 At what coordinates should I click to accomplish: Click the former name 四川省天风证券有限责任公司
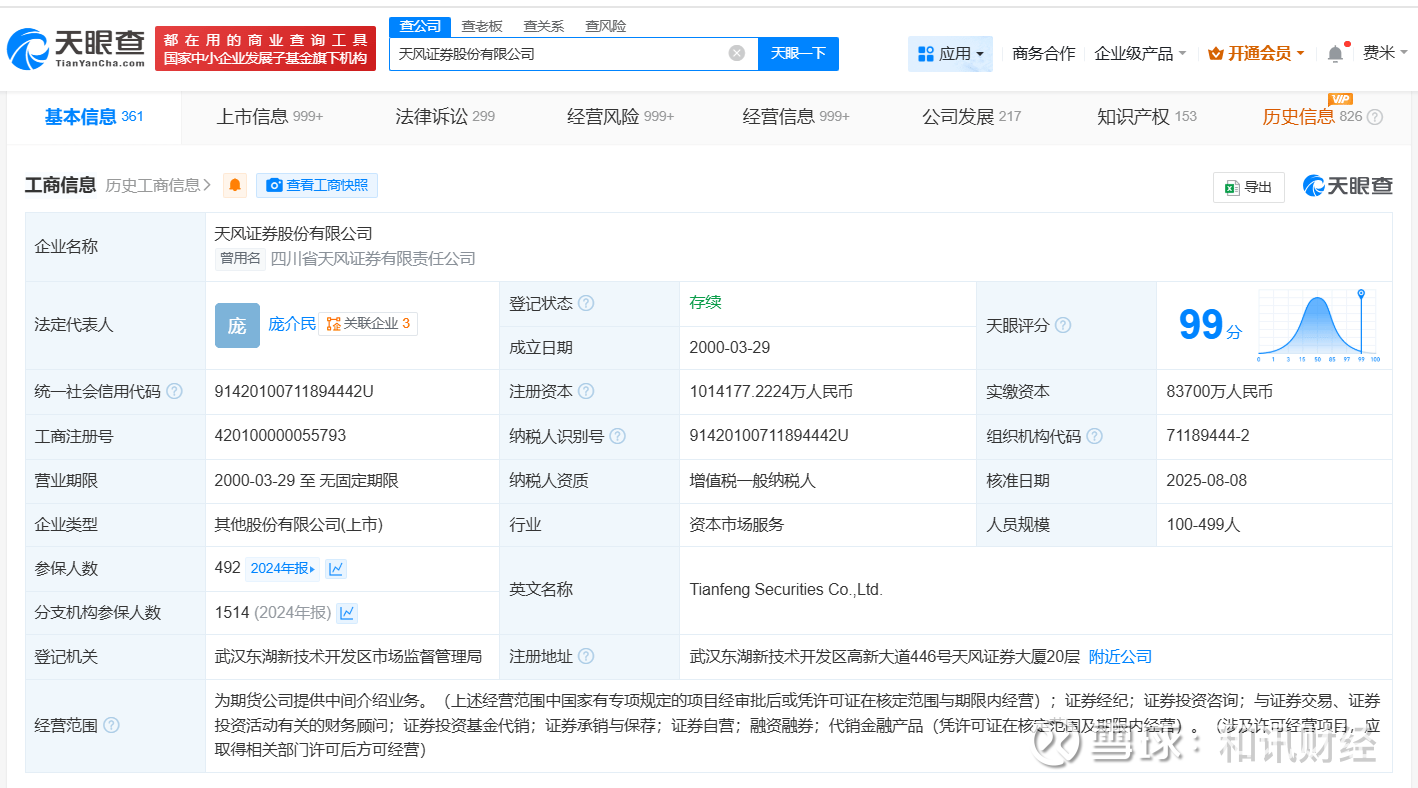coord(373,259)
